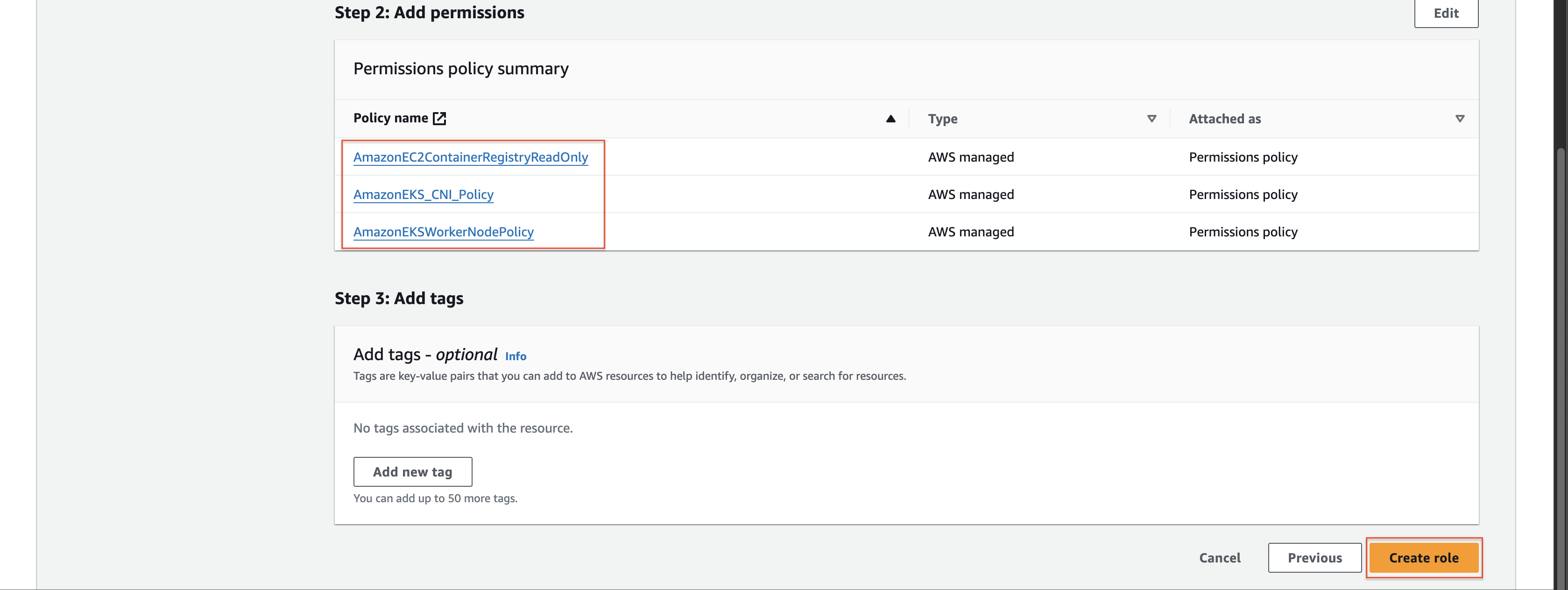Open the Info link next to Add tags
Screen dimensions: 1568x590
coord(516,356)
